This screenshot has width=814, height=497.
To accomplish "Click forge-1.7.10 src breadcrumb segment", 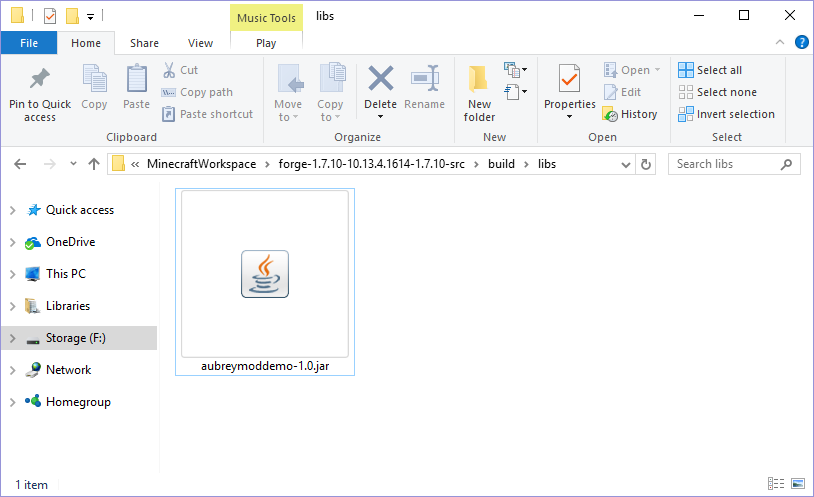I will 371,164.
